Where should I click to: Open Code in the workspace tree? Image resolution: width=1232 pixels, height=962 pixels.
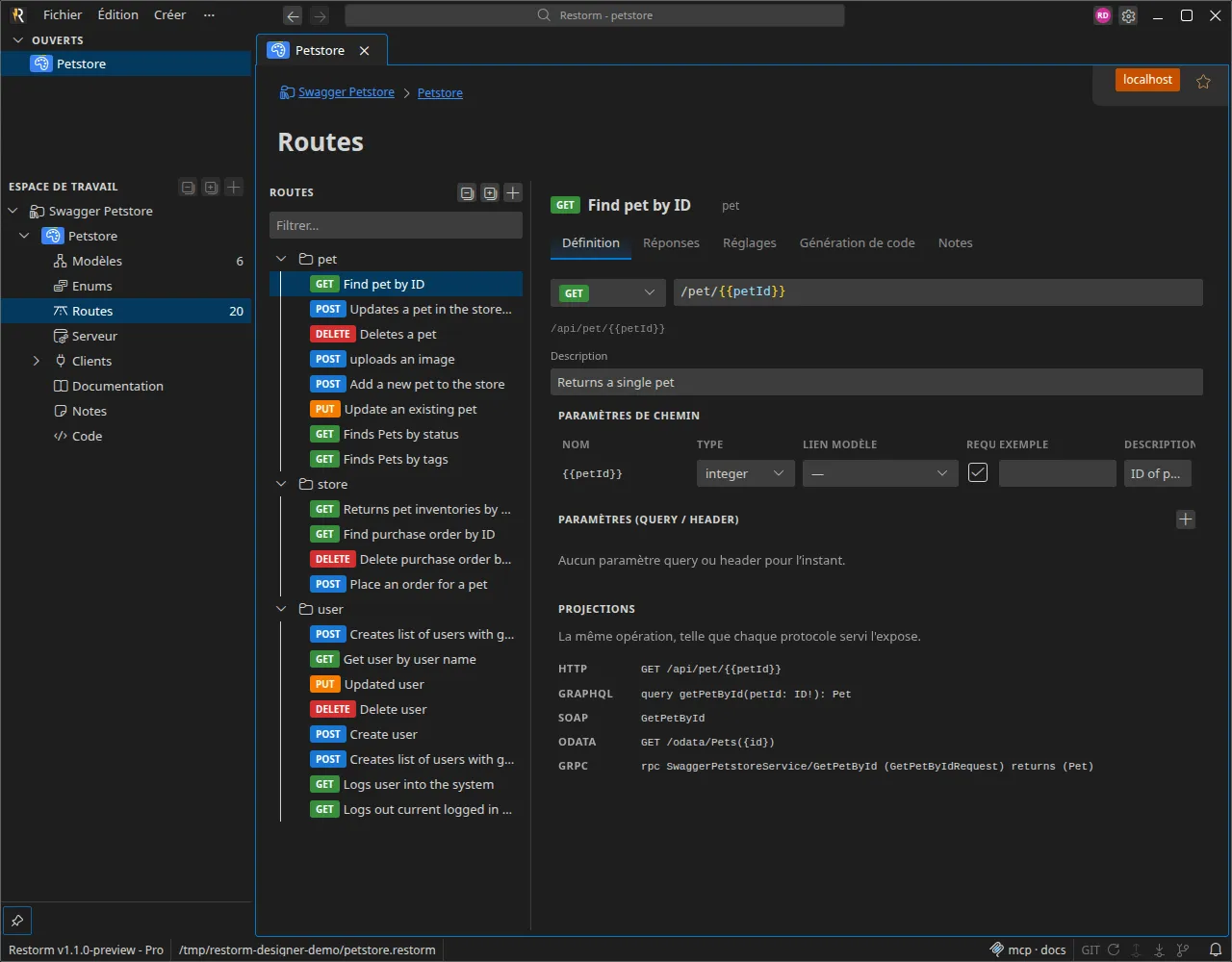point(126,436)
